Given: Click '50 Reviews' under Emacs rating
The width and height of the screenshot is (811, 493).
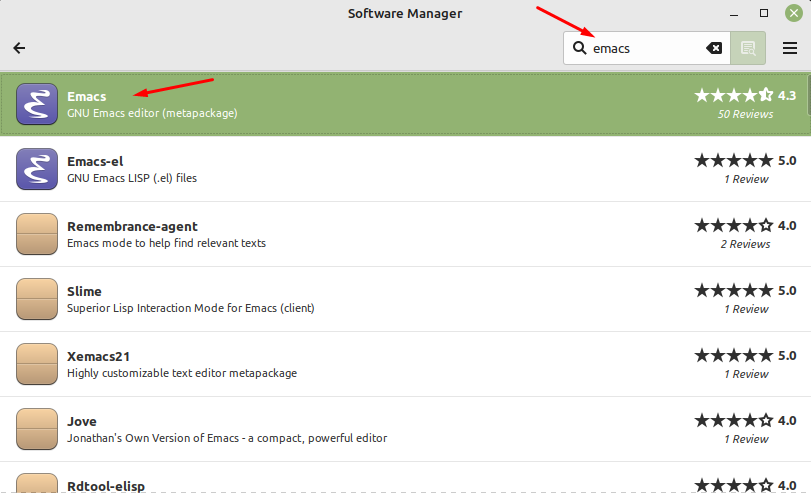Looking at the screenshot, I should point(745,114).
